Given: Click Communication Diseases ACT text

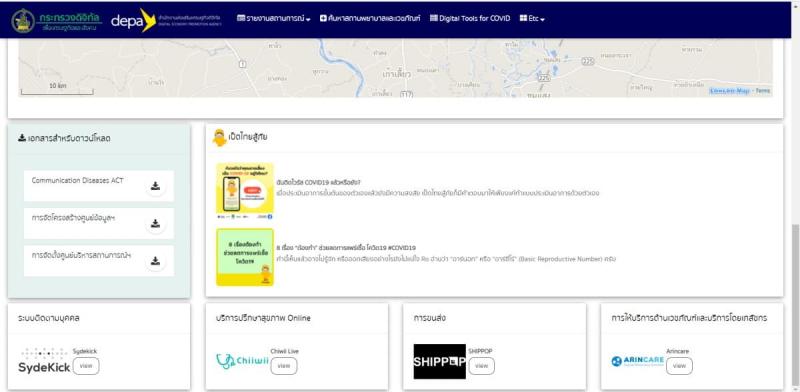Looking at the screenshot, I should coord(77,181).
